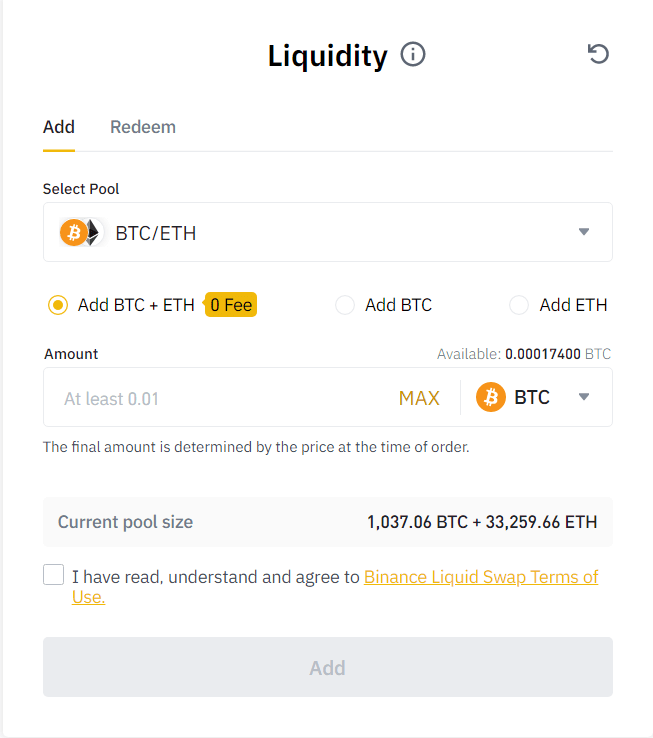Switch to the Add tab
Viewport: 653px width, 738px height.
coord(59,127)
